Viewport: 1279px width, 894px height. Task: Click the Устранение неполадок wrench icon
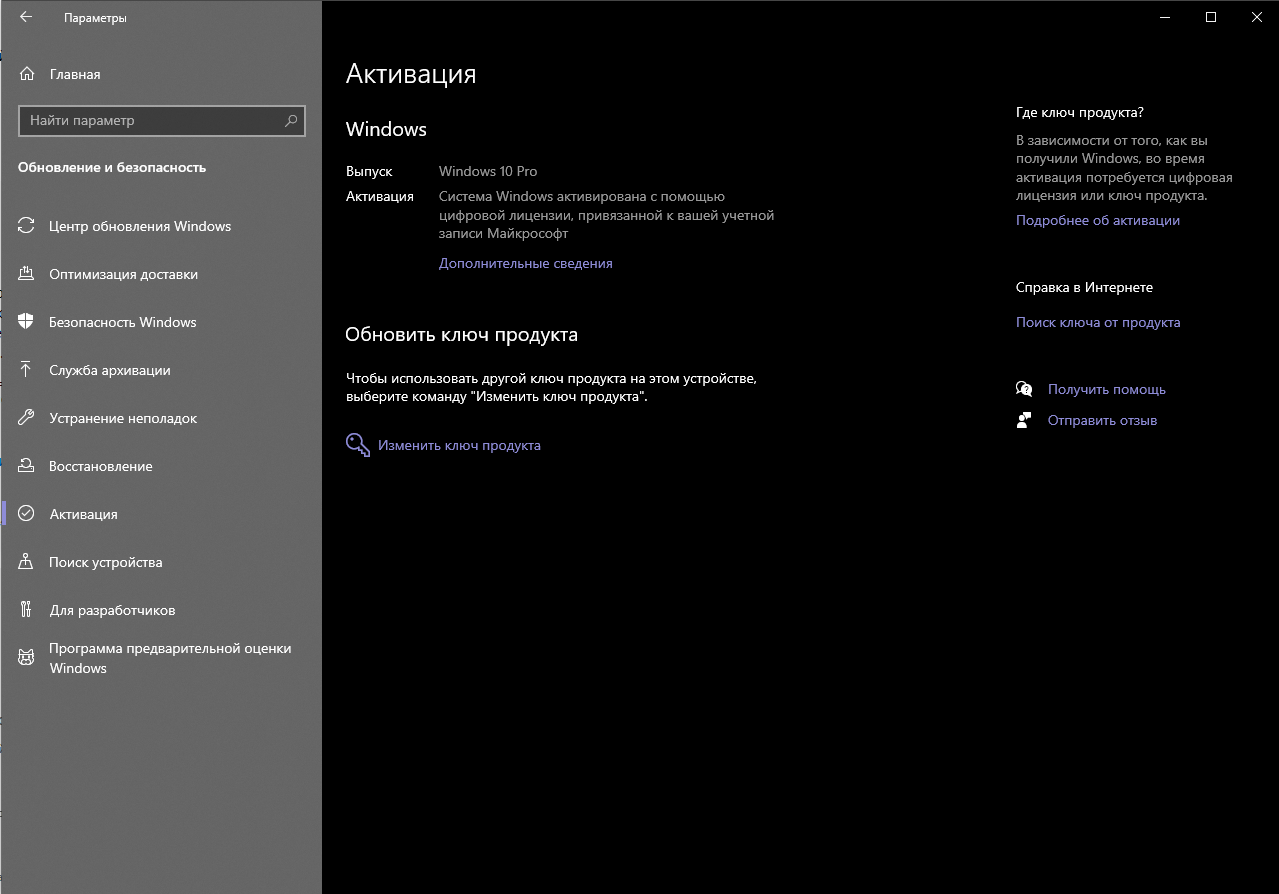(x=27, y=418)
